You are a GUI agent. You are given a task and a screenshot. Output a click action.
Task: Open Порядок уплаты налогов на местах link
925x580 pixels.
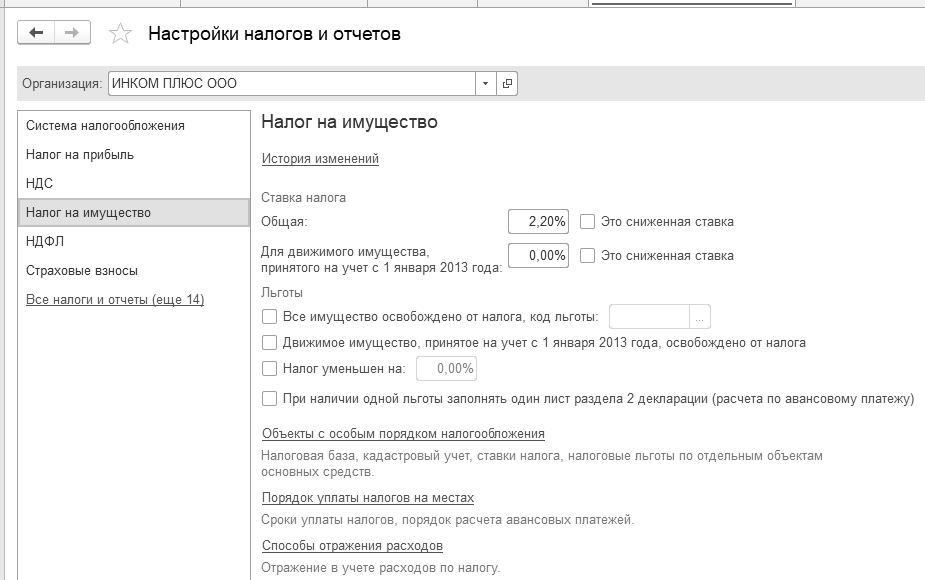[x=368, y=498]
